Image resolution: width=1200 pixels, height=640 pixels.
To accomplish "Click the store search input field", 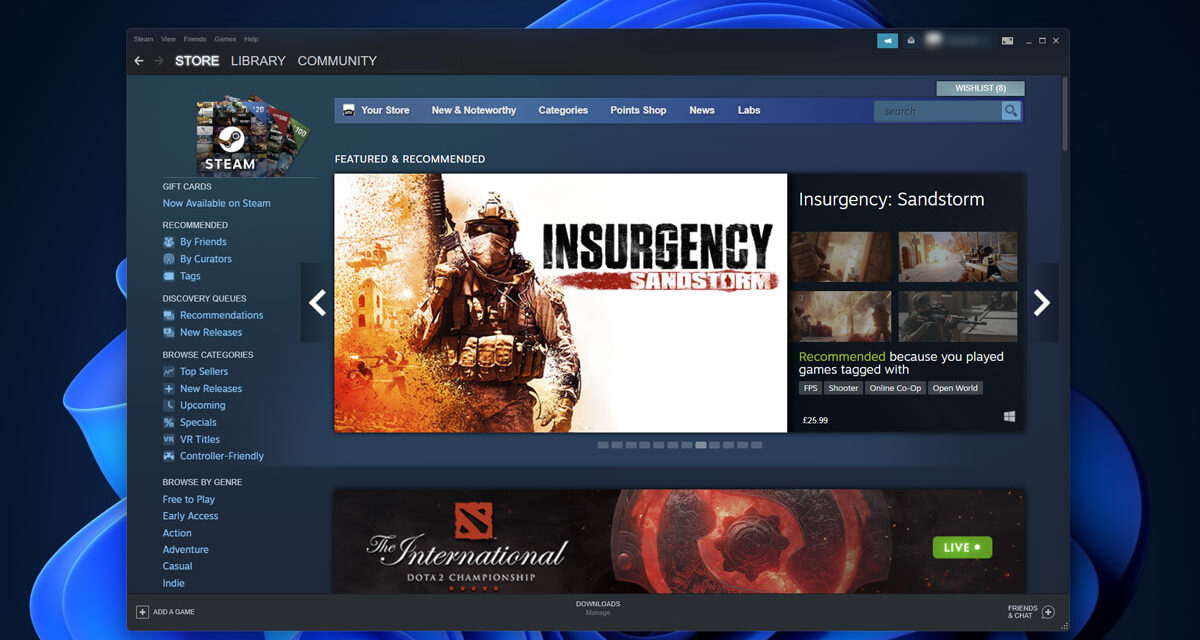I will (938, 111).
